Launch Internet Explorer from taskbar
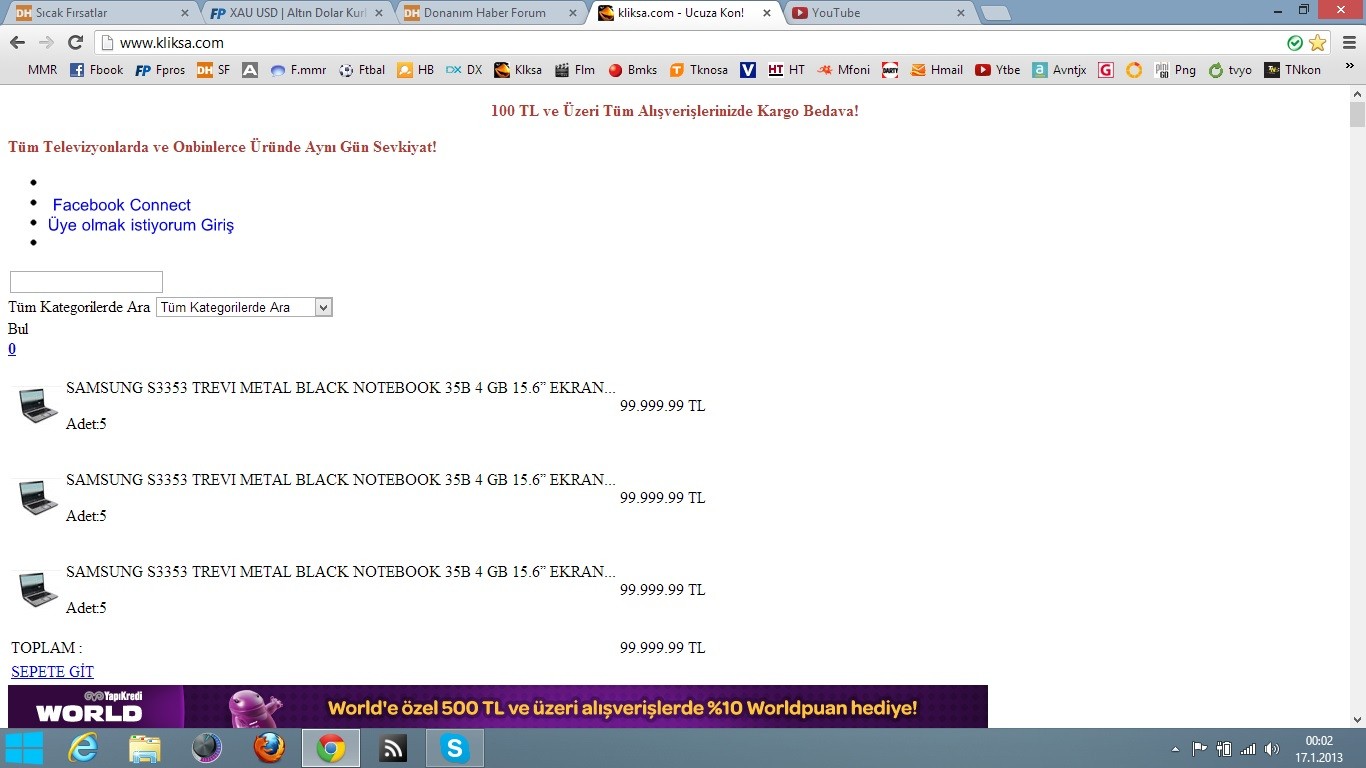The width and height of the screenshot is (1366, 768). click(x=82, y=748)
